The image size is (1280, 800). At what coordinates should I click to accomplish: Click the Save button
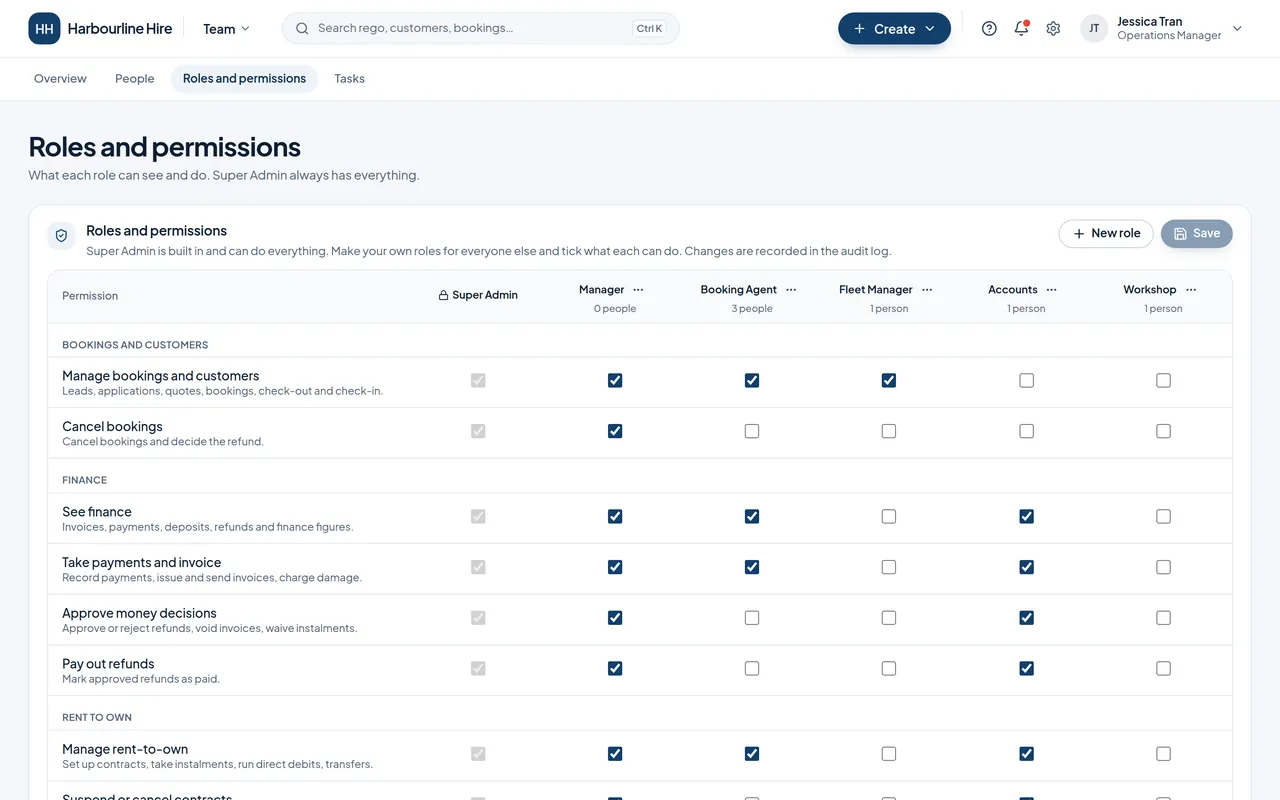pyautogui.click(x=1197, y=234)
